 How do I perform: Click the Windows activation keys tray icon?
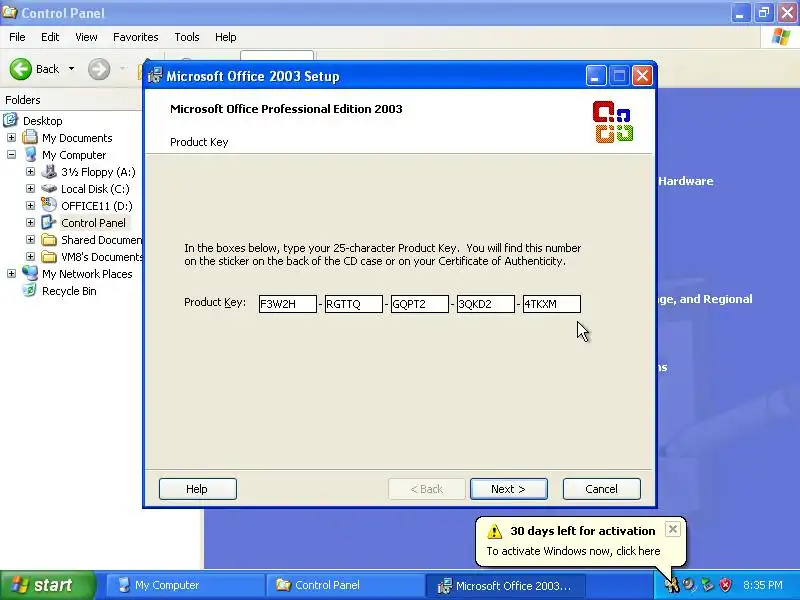click(x=672, y=584)
